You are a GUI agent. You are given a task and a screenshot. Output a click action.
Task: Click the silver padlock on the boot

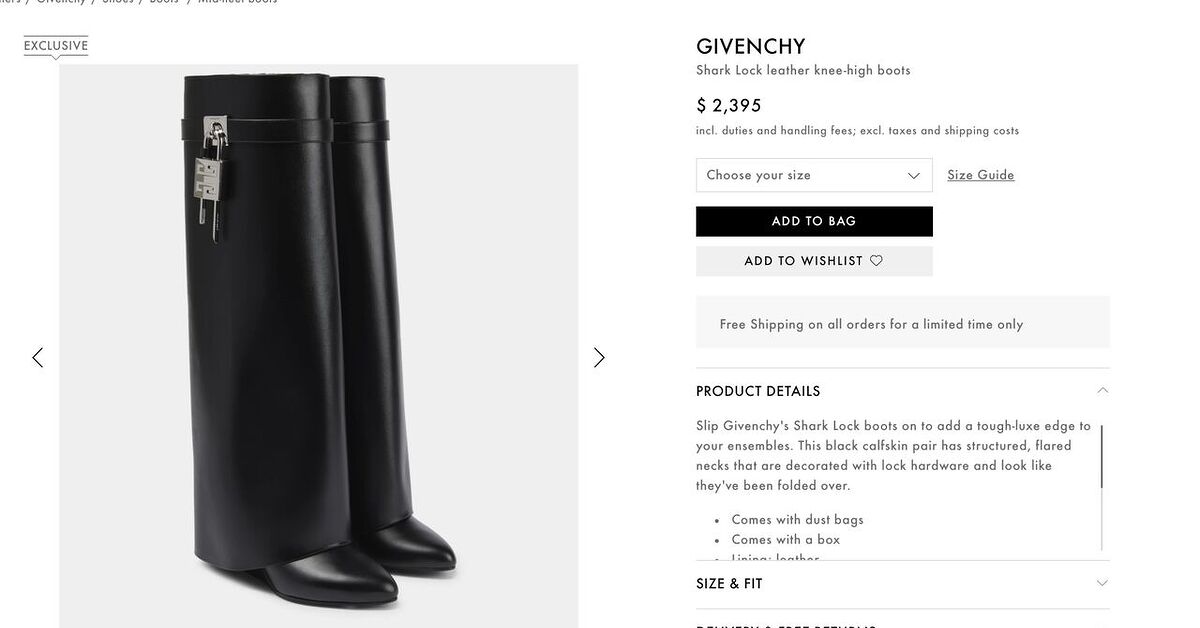pos(211,177)
